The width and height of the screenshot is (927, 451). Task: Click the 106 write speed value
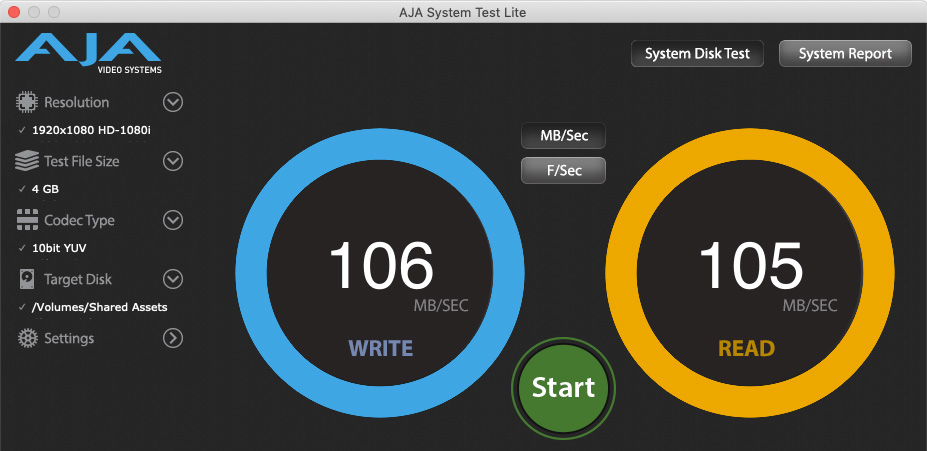pyautogui.click(x=381, y=265)
